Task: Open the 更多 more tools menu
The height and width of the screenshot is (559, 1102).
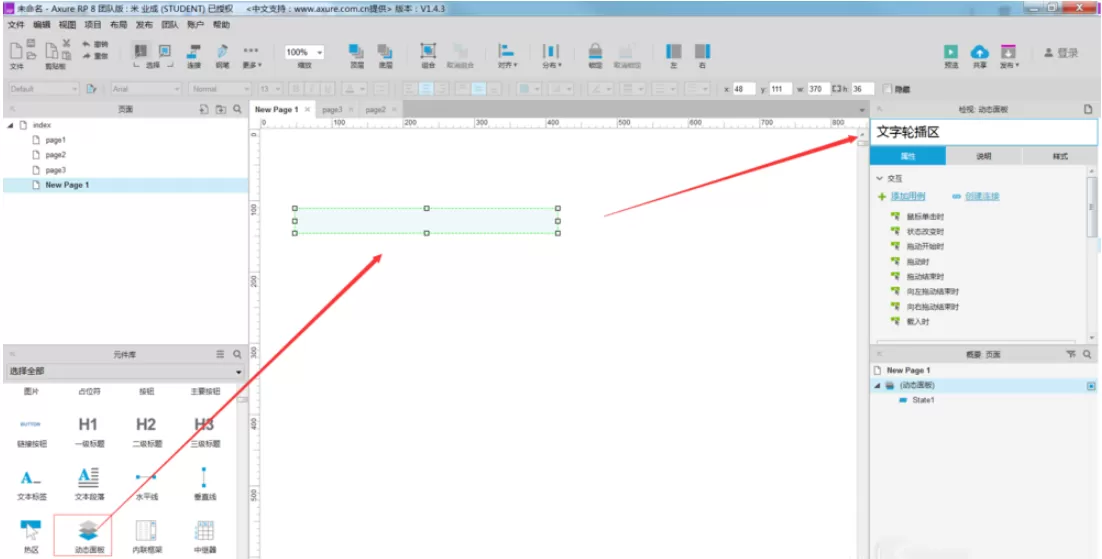Action: [252, 56]
